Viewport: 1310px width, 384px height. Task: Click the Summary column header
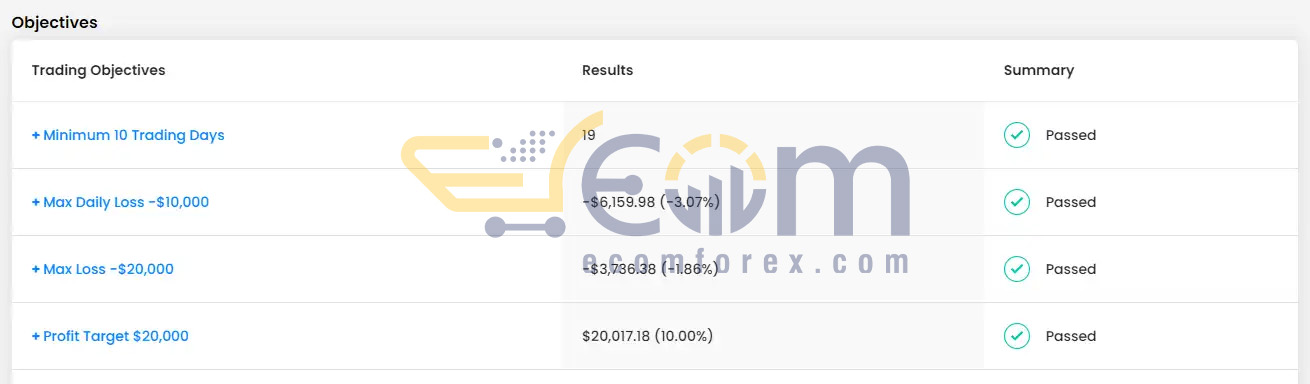tap(1039, 70)
